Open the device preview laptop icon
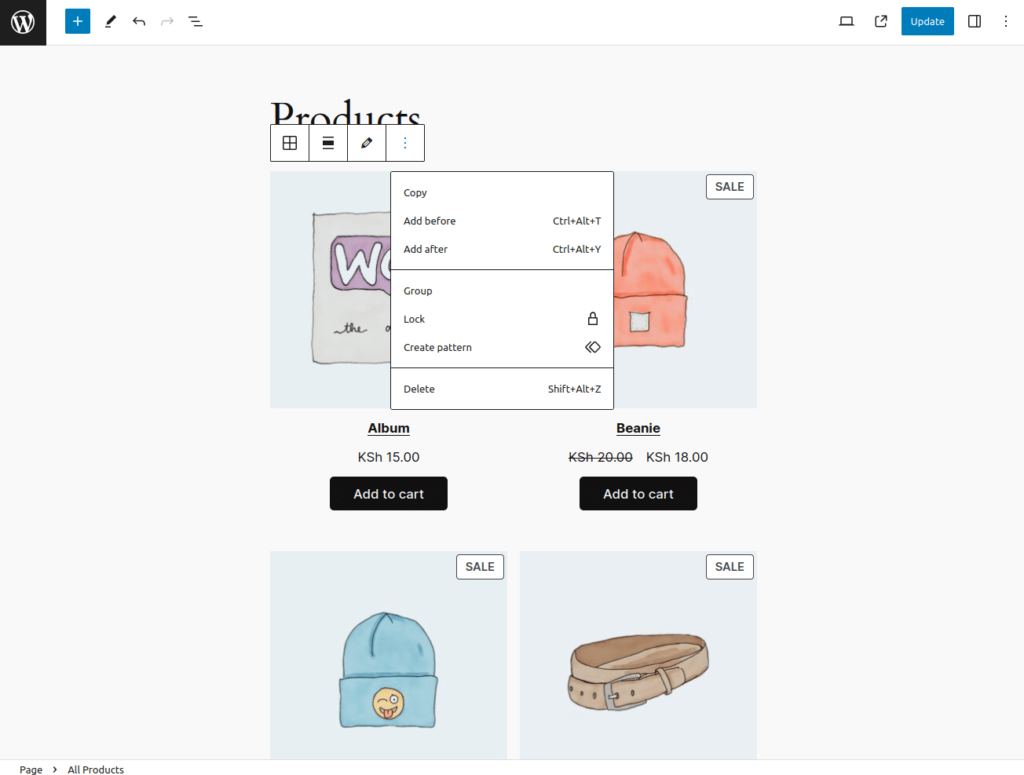This screenshot has height=775, width=1024. [x=846, y=22]
